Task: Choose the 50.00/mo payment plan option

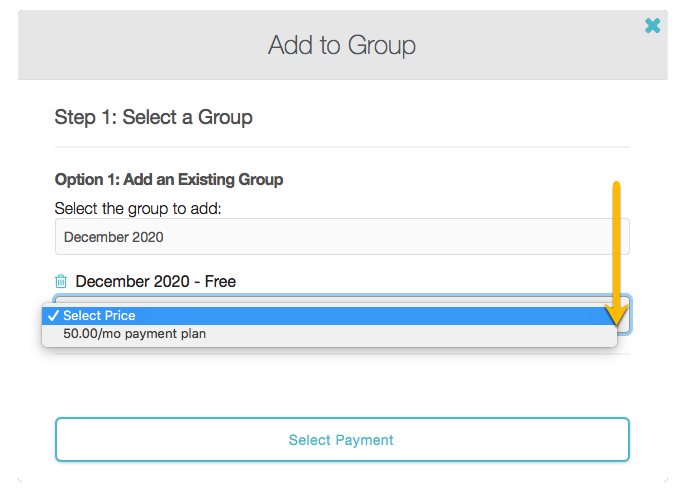Action: click(x=135, y=334)
